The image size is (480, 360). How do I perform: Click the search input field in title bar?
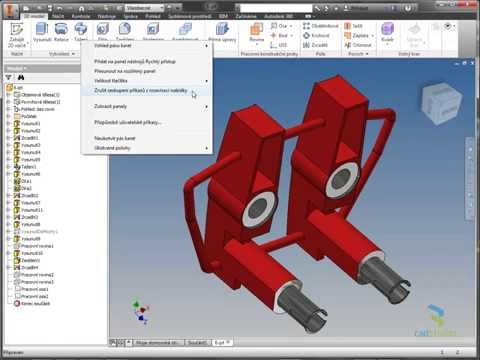click(276, 8)
